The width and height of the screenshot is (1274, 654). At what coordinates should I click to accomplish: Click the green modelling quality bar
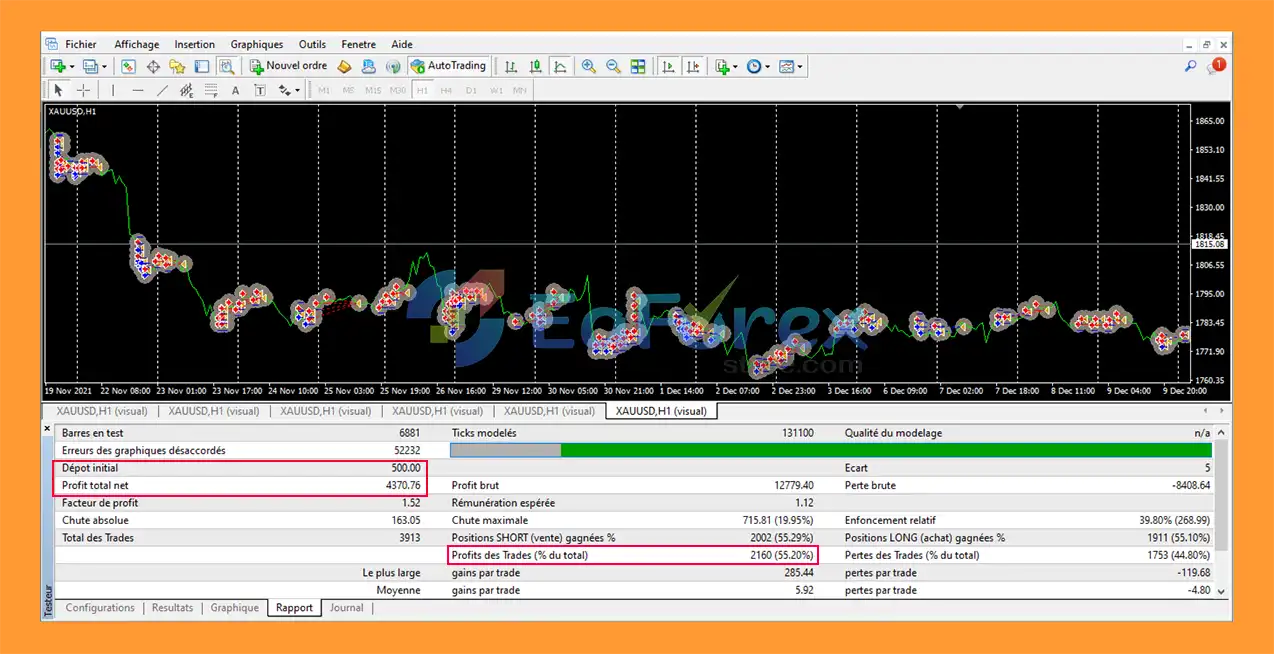point(885,450)
